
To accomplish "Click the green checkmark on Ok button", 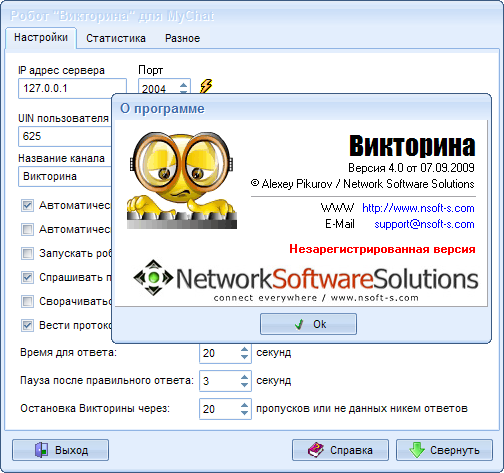I will click(x=299, y=324).
